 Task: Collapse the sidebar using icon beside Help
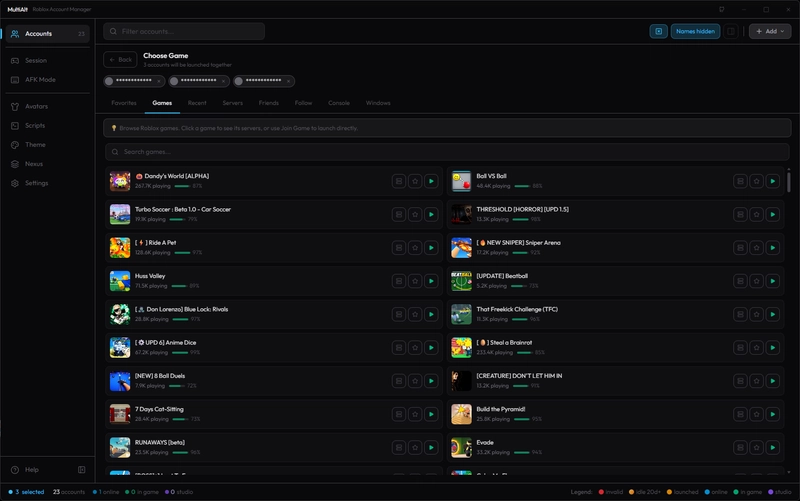pyautogui.click(x=82, y=469)
